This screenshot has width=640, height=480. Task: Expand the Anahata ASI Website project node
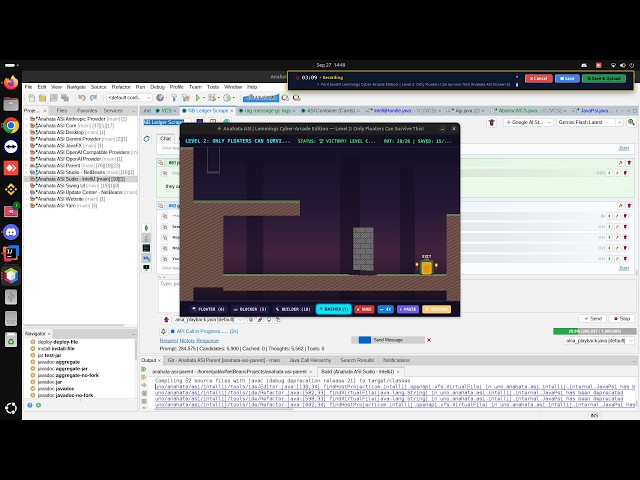[27, 199]
